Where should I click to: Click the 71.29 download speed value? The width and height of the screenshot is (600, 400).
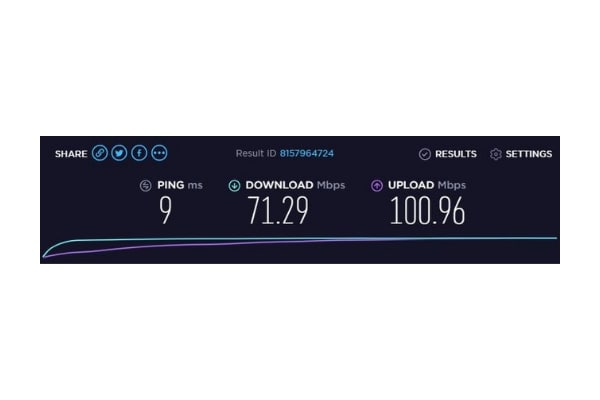278,210
